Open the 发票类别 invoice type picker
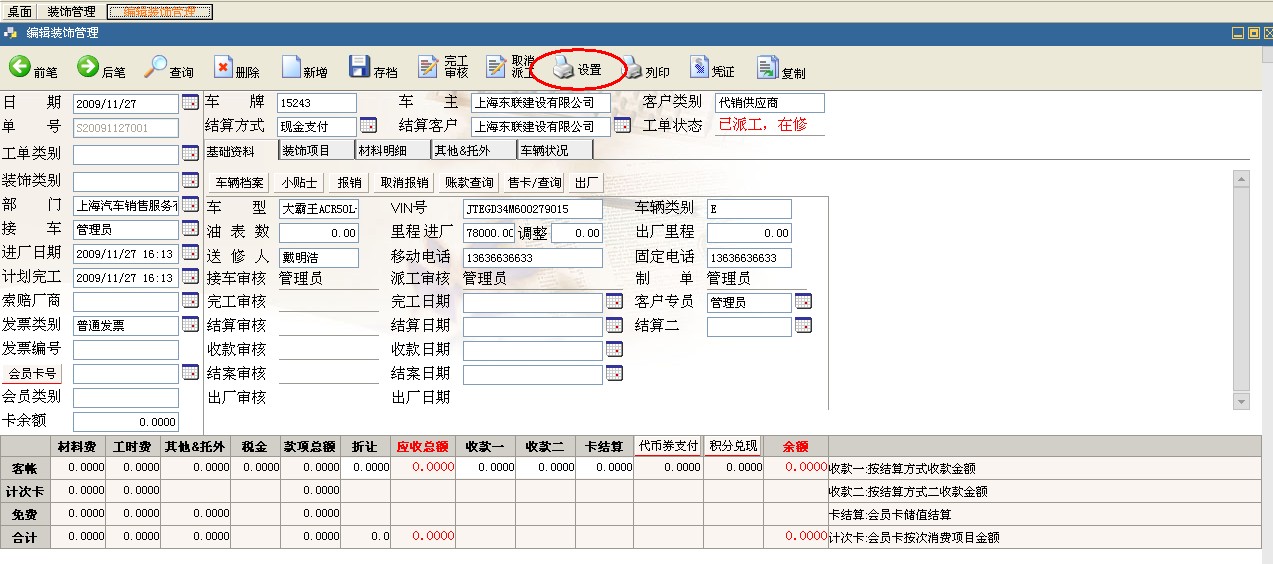This screenshot has height=564, width=1273. pos(190,325)
